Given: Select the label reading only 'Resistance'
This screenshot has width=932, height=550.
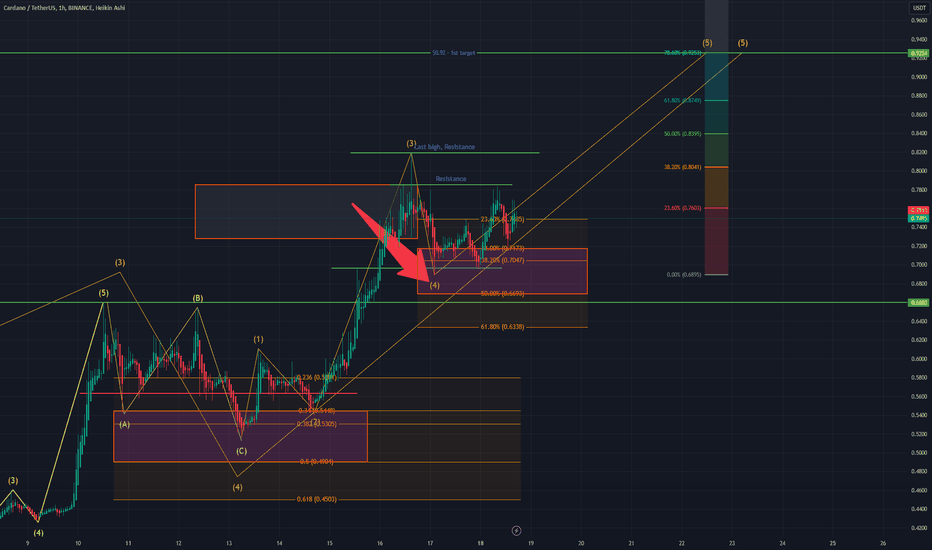Looking at the screenshot, I should click(x=451, y=179).
